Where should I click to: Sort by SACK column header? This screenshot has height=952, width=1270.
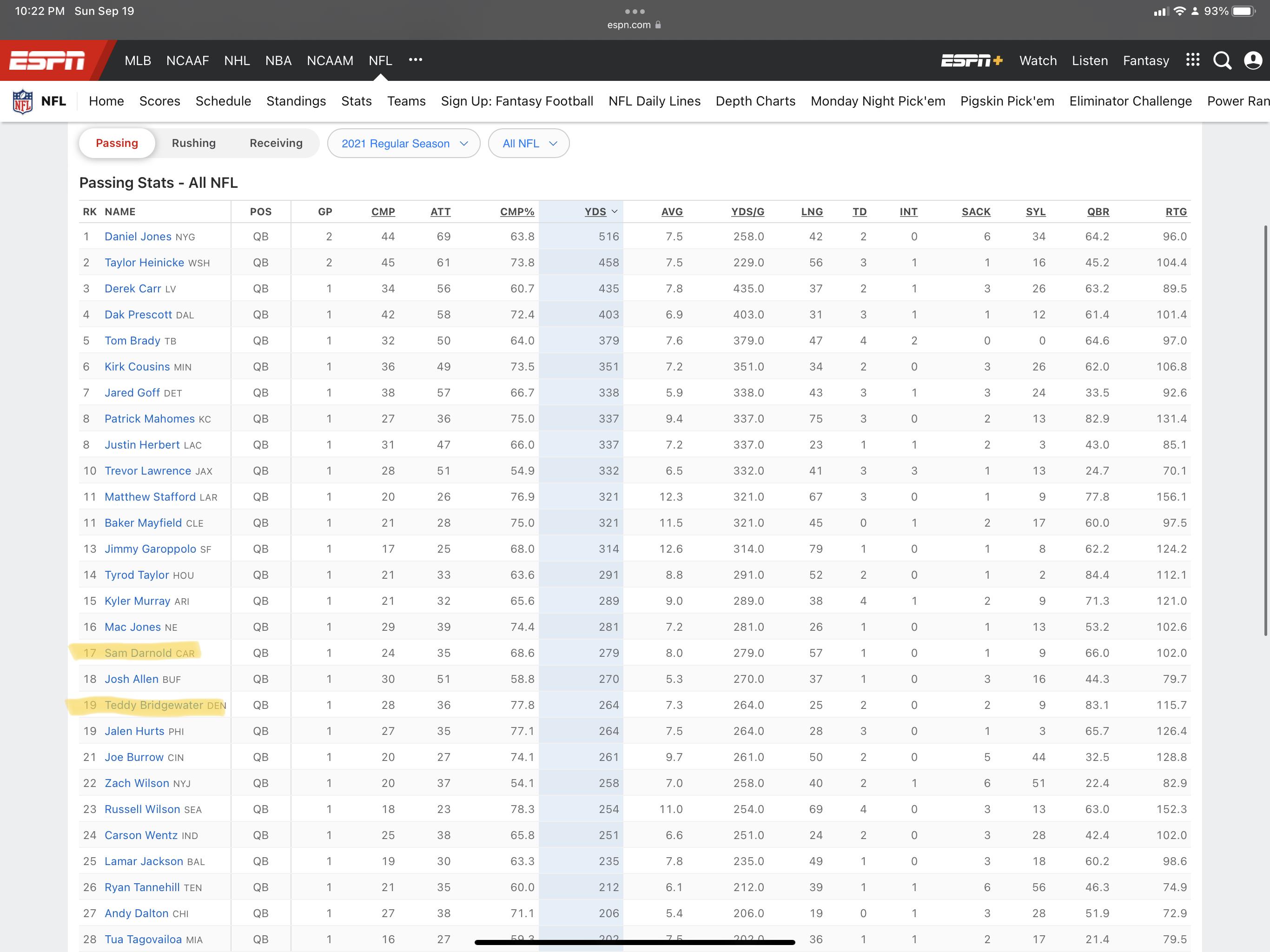pos(976,212)
